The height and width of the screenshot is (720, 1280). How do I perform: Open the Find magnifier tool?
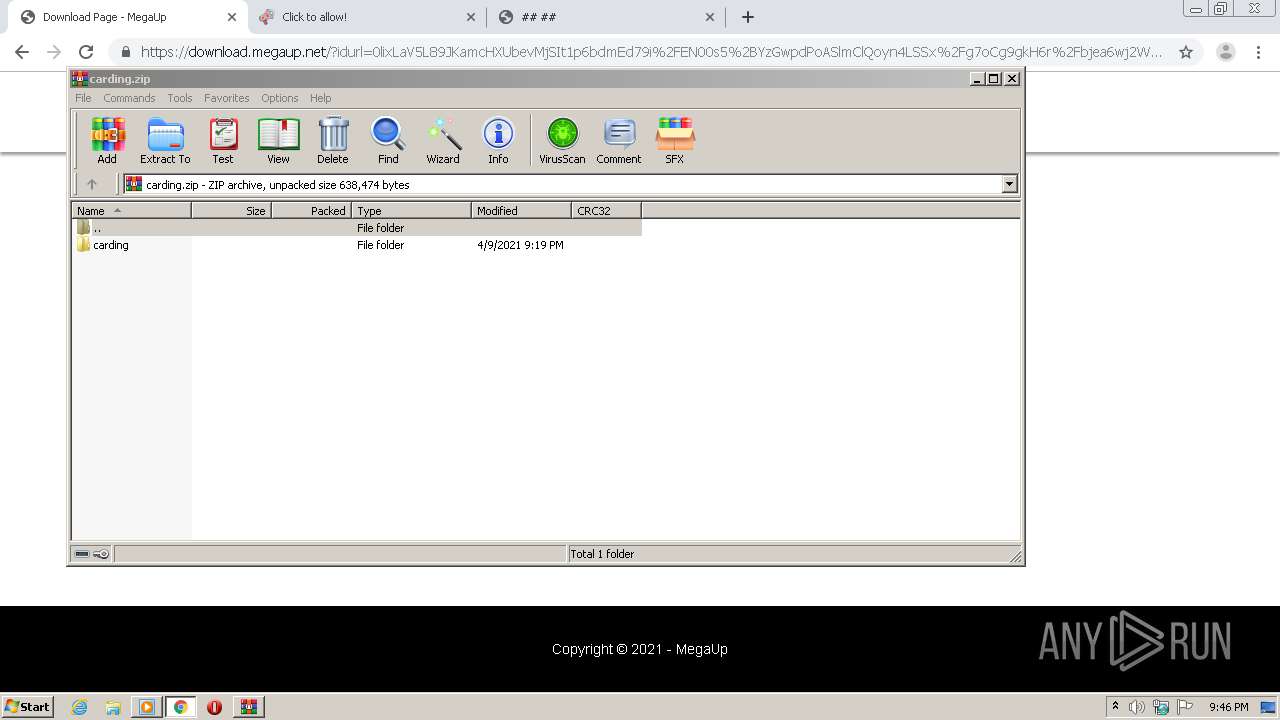tap(388, 140)
